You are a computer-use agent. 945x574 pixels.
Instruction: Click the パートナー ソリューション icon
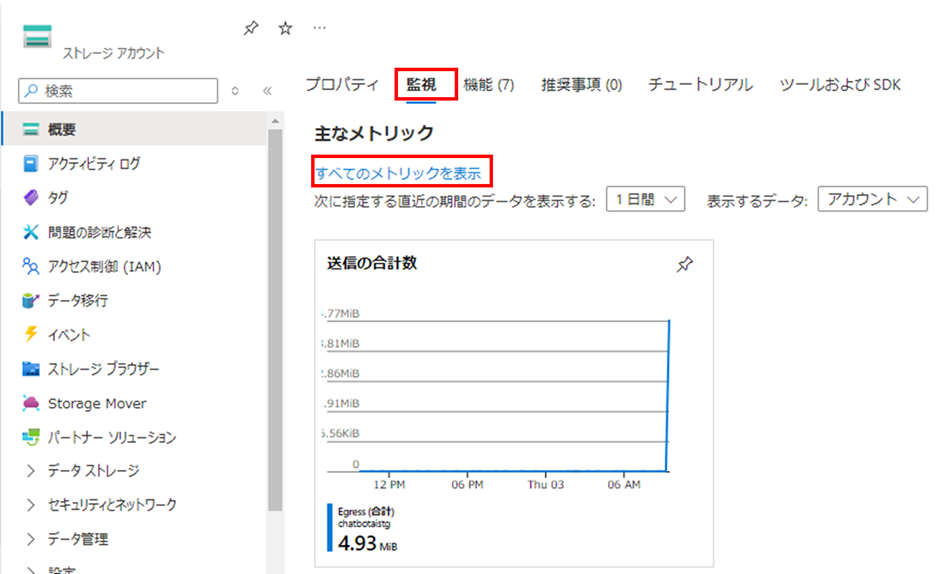(31, 437)
